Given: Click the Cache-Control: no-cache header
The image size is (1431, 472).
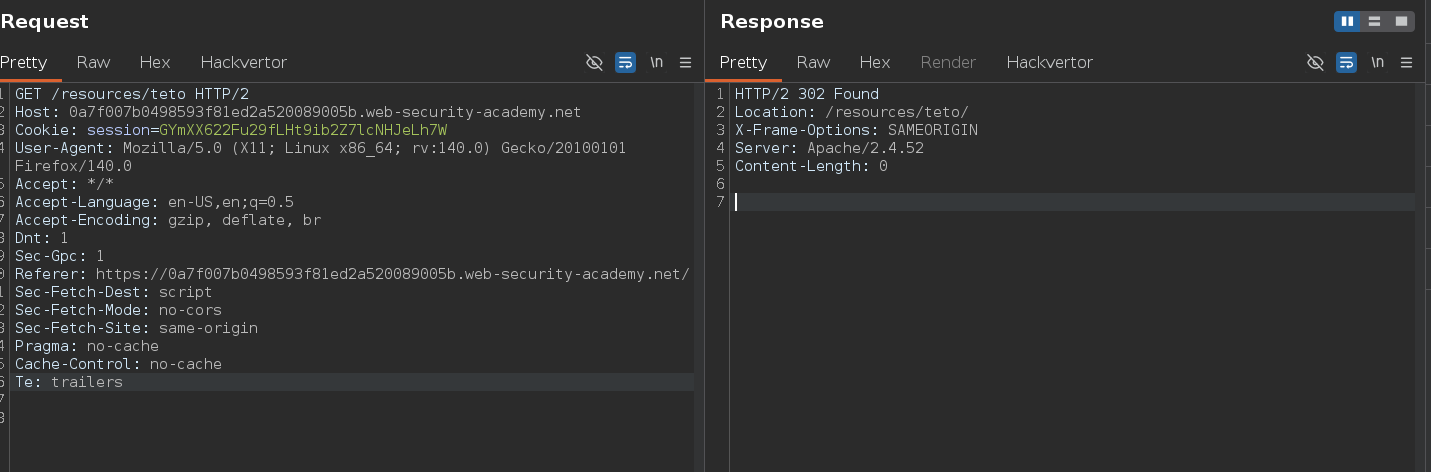Looking at the screenshot, I should 118,364.
